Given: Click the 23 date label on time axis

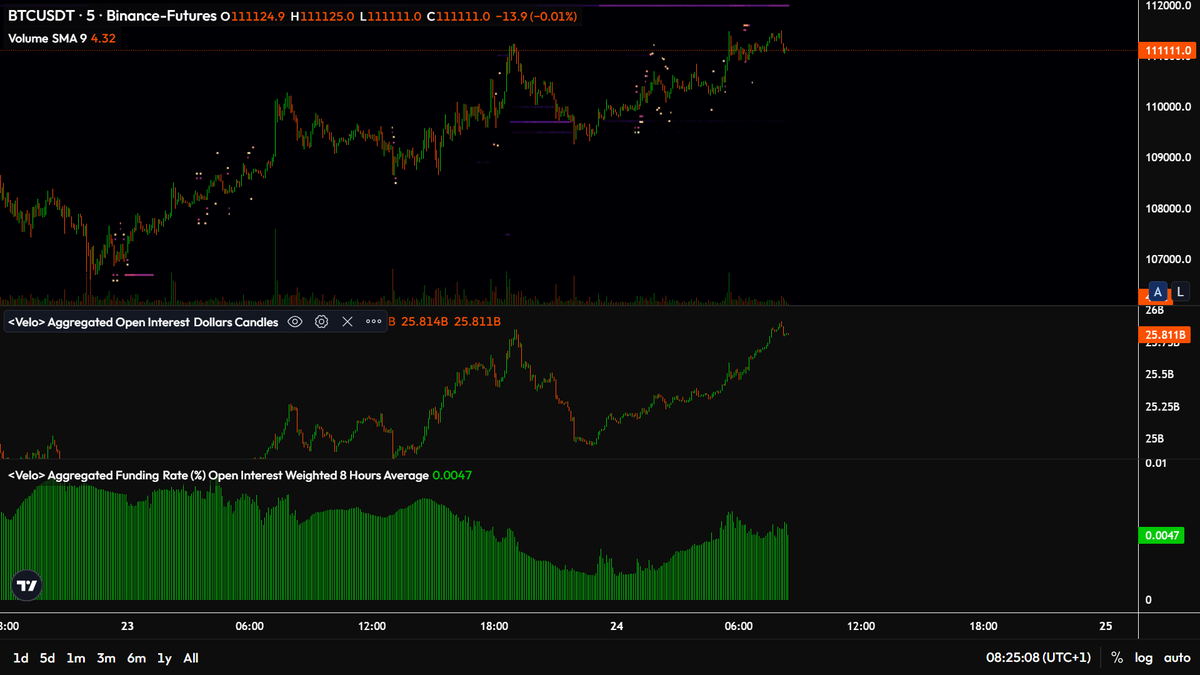Looking at the screenshot, I should pos(127,626).
